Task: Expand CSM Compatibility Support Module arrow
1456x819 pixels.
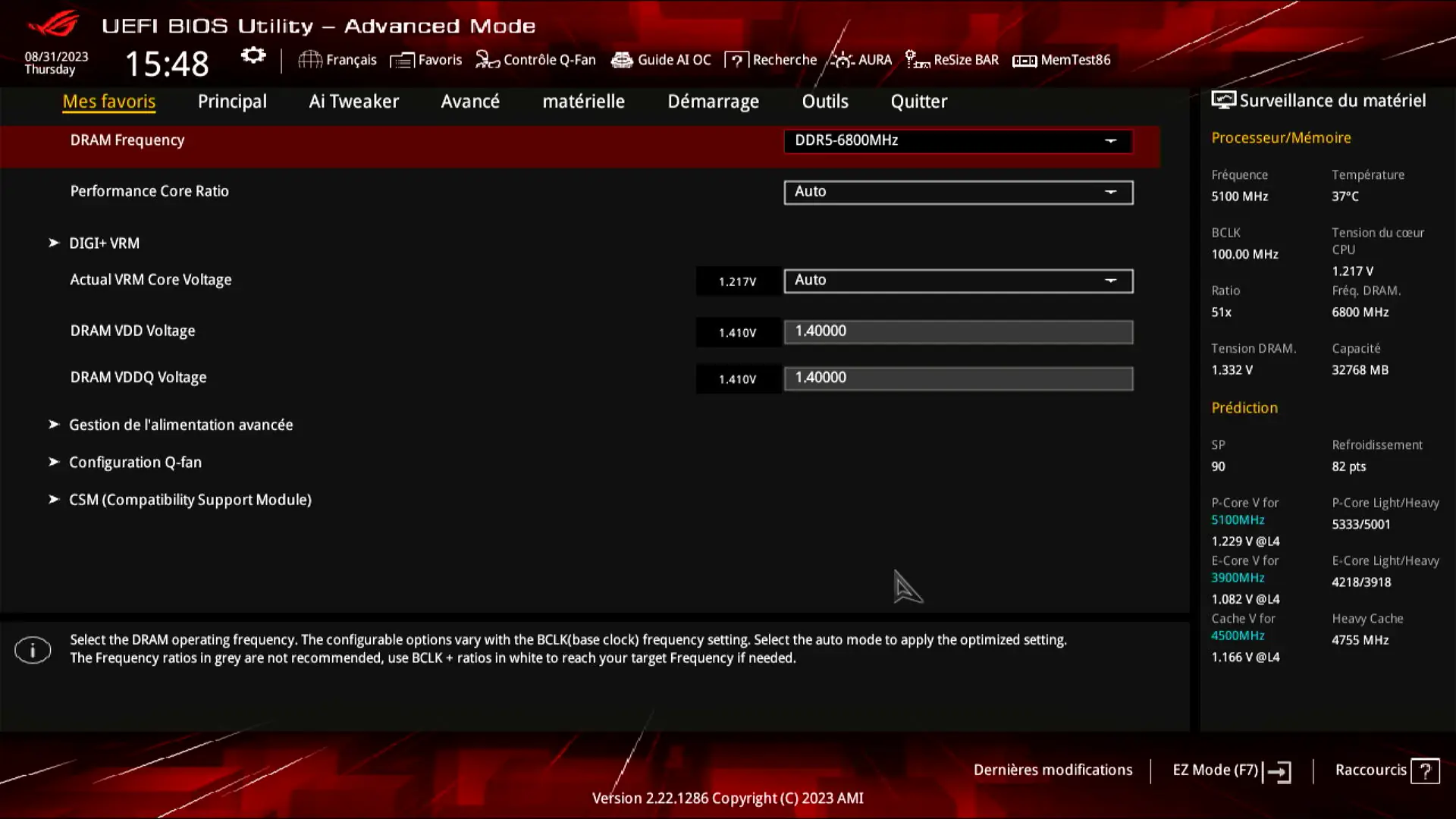Action: point(54,500)
